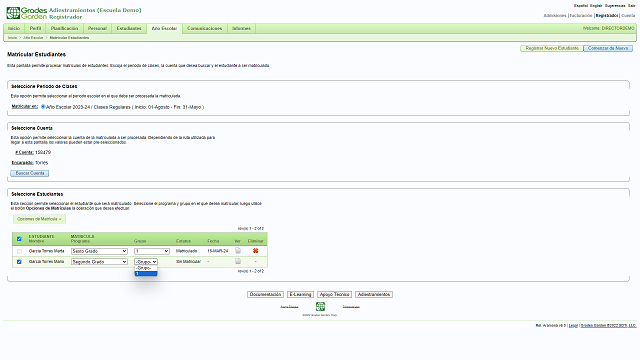This screenshot has height=360, width=640.
Task: Open the Comunicaciones tab
Action: (204, 28)
